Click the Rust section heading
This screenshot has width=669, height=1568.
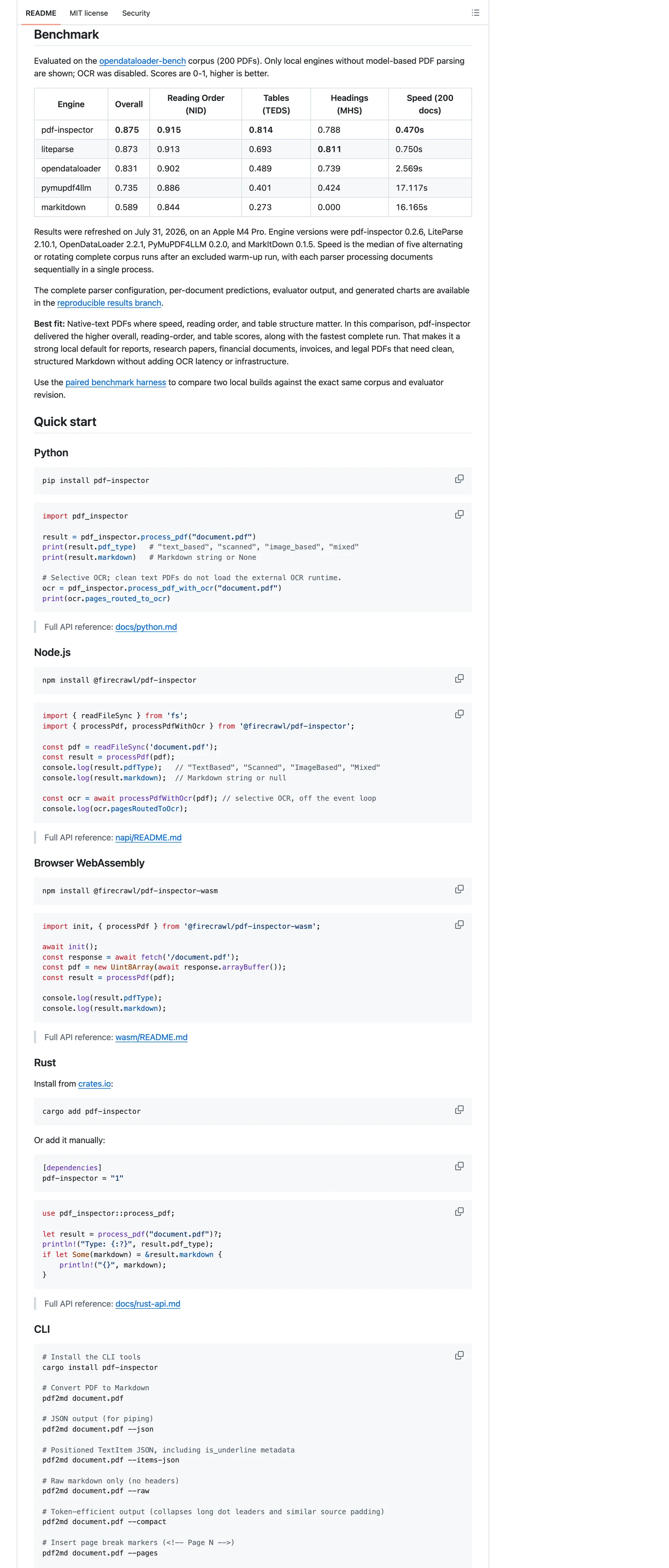click(x=45, y=1063)
